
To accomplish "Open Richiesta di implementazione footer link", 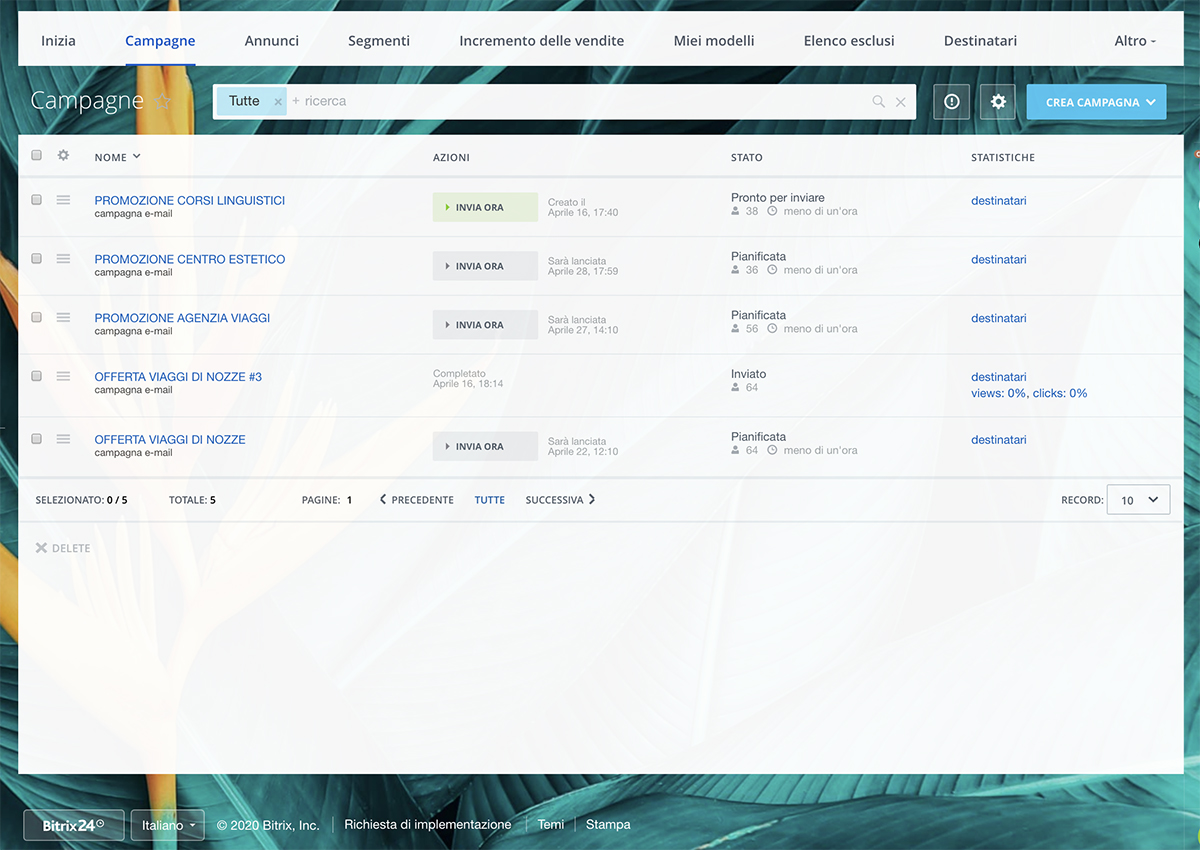I will [428, 825].
